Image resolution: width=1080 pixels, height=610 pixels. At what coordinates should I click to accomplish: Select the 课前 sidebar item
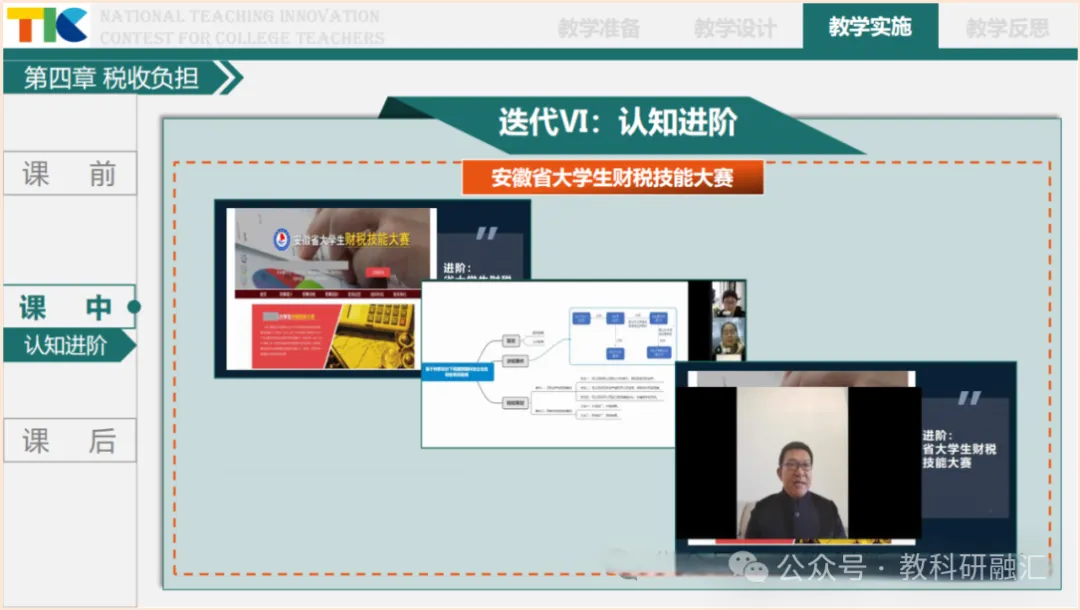click(x=70, y=173)
